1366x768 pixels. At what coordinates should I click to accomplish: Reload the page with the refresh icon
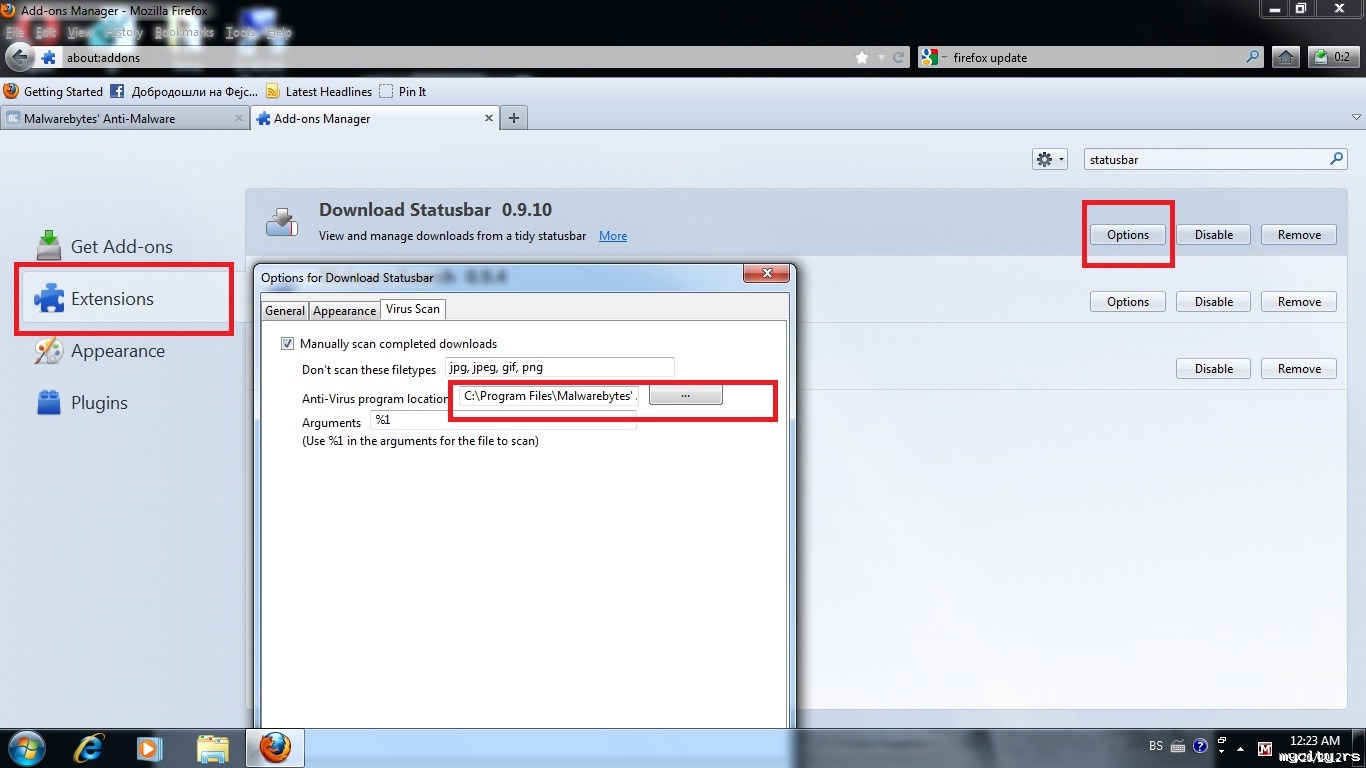point(899,58)
